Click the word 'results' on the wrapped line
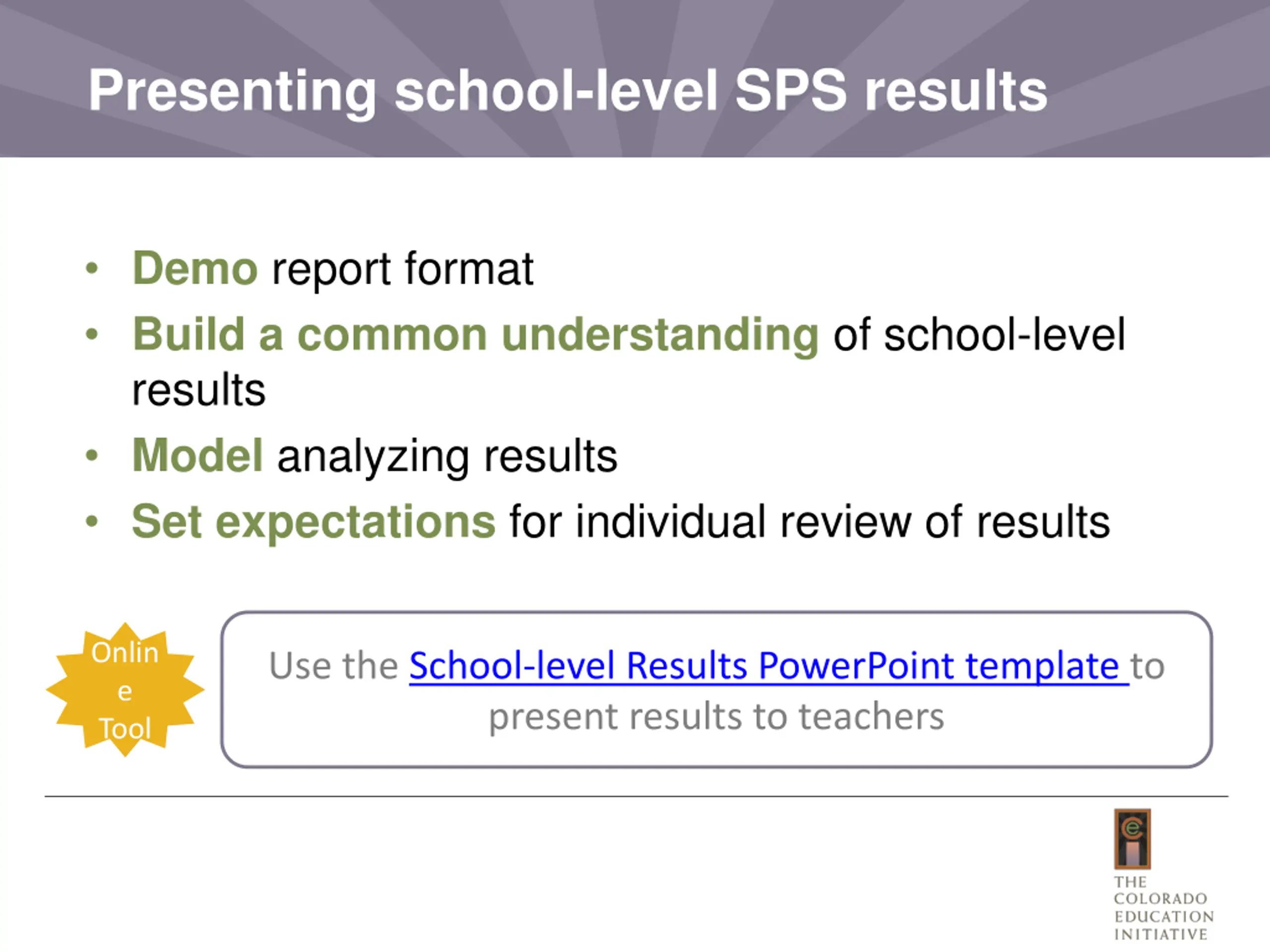The image size is (1270, 952). 198,390
